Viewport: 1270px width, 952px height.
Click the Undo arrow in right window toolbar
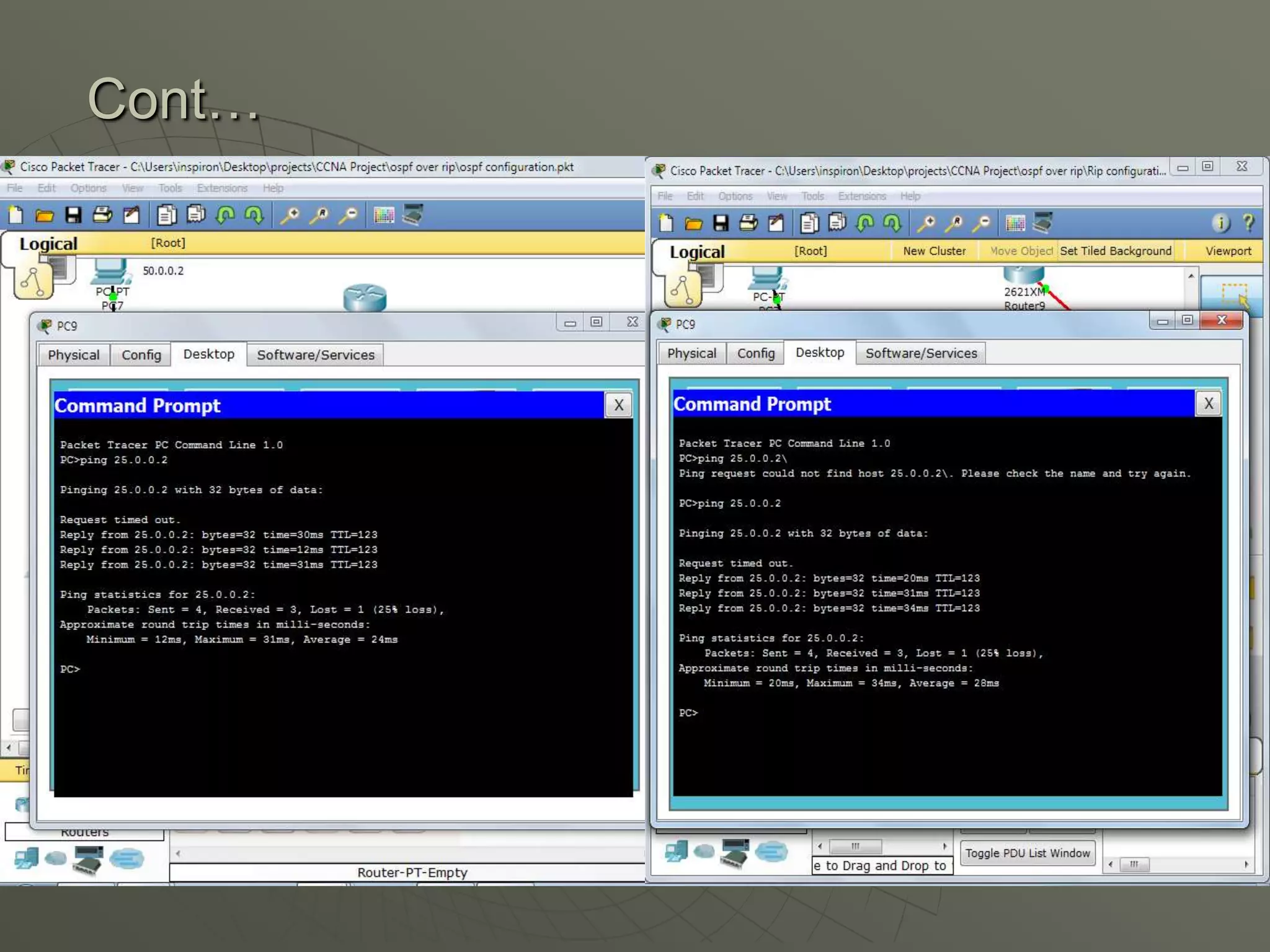pos(865,223)
